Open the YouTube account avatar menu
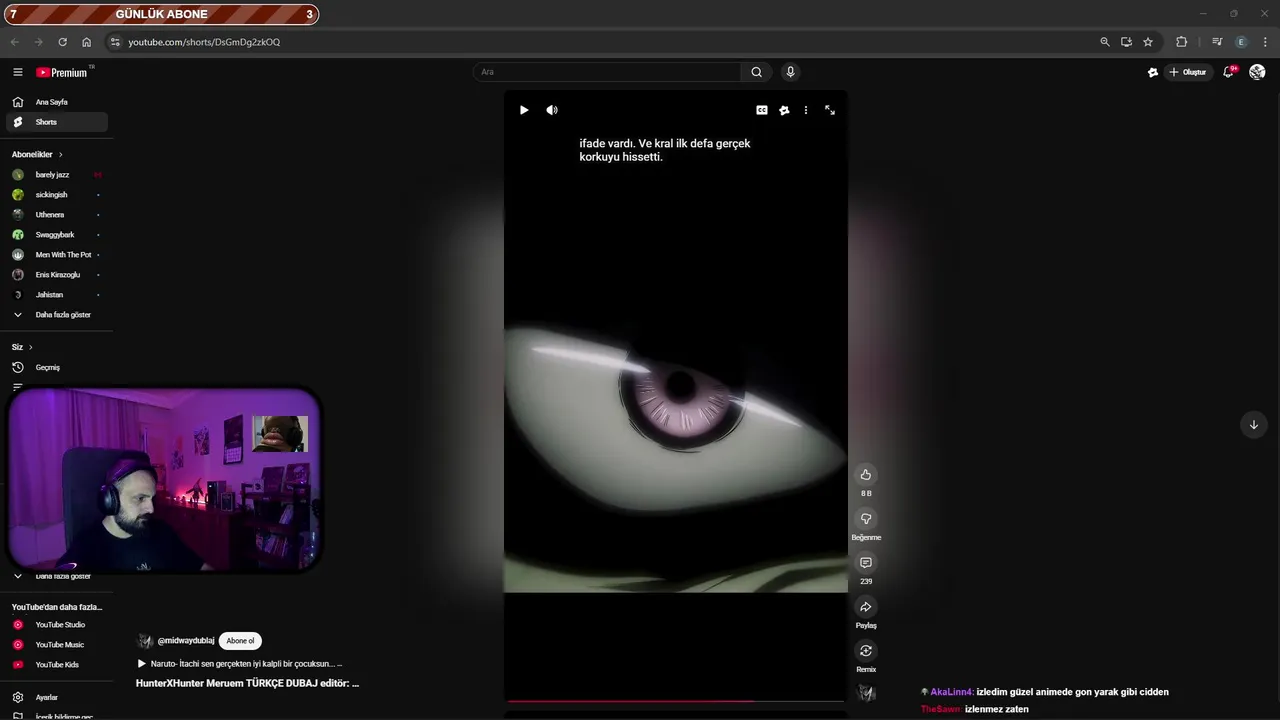Image resolution: width=1280 pixels, height=720 pixels. coord(1257,72)
